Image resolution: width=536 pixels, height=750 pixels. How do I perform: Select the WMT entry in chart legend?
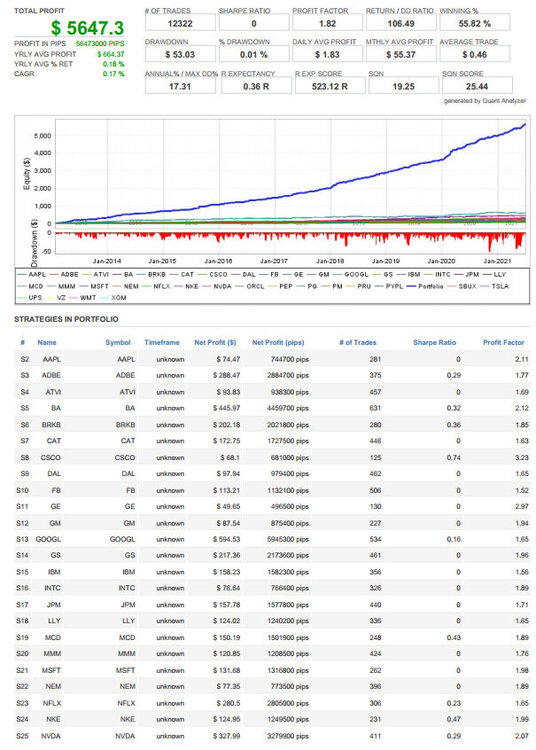[x=83, y=298]
